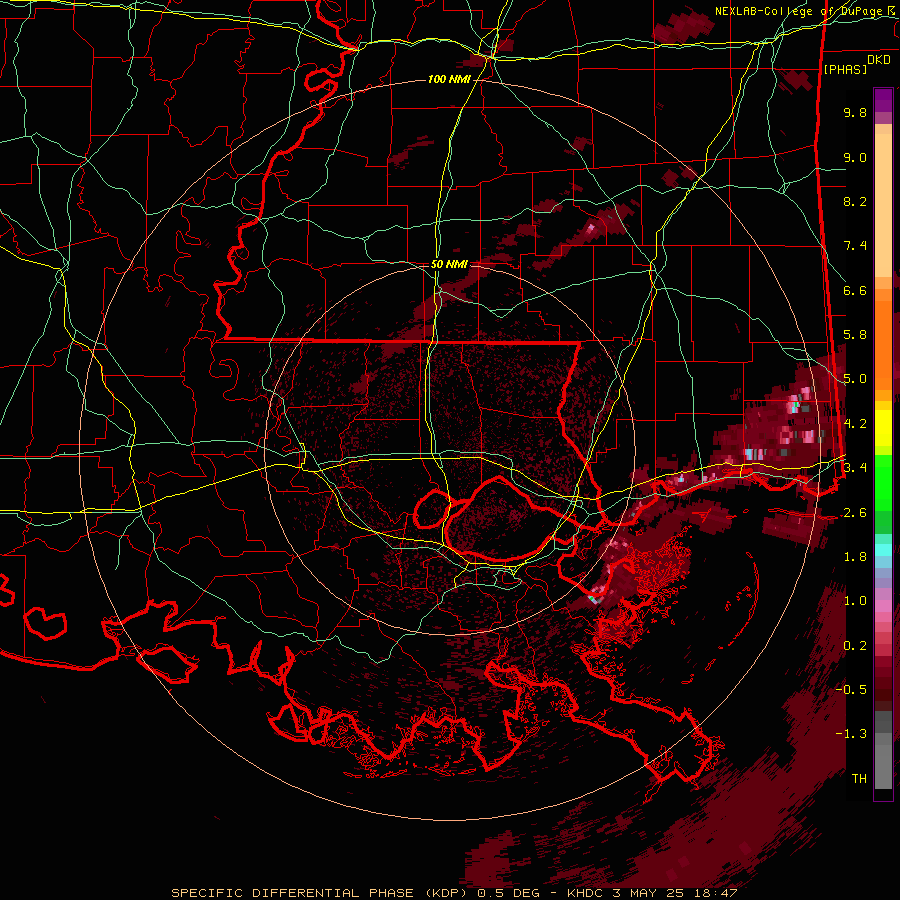Click the -0.5 scale value
The width and height of the screenshot is (900, 900).
click(851, 689)
